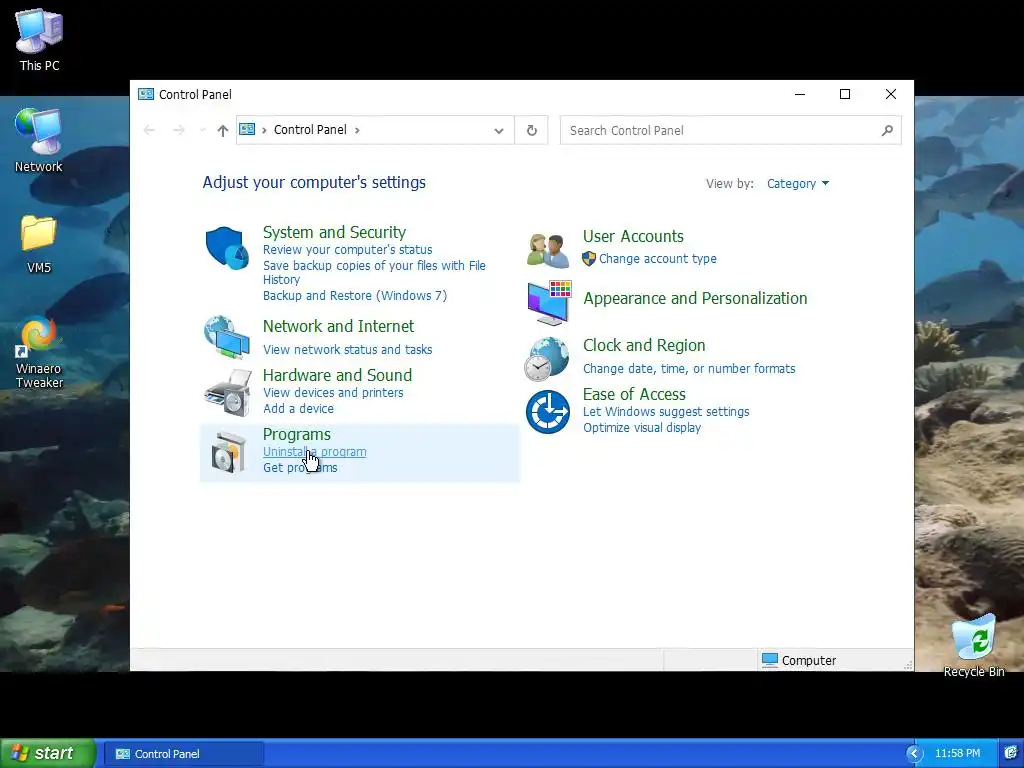
Task: Click the search magnifier icon
Action: pyautogui.click(x=887, y=131)
